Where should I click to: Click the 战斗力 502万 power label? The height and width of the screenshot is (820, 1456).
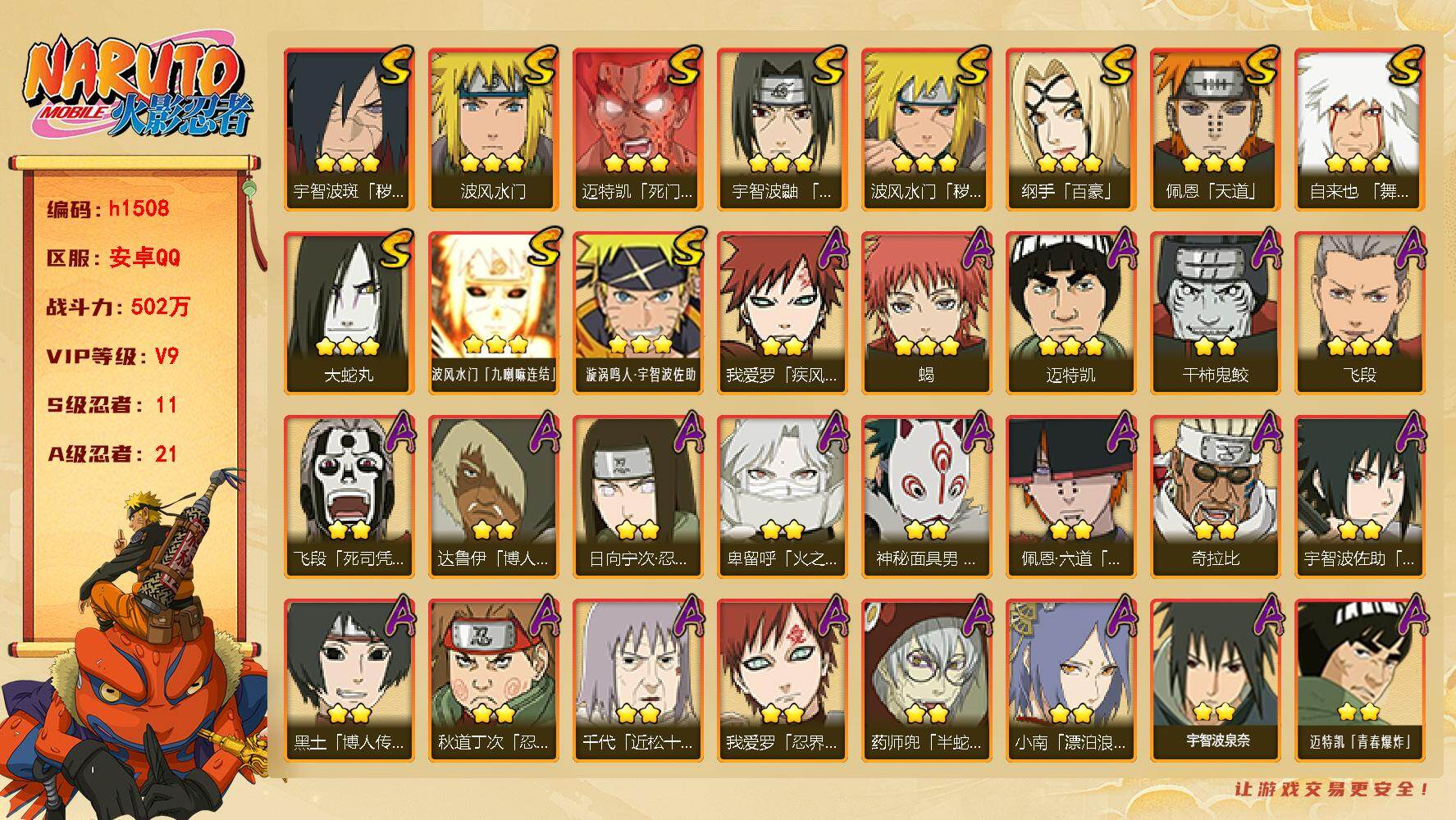point(119,307)
